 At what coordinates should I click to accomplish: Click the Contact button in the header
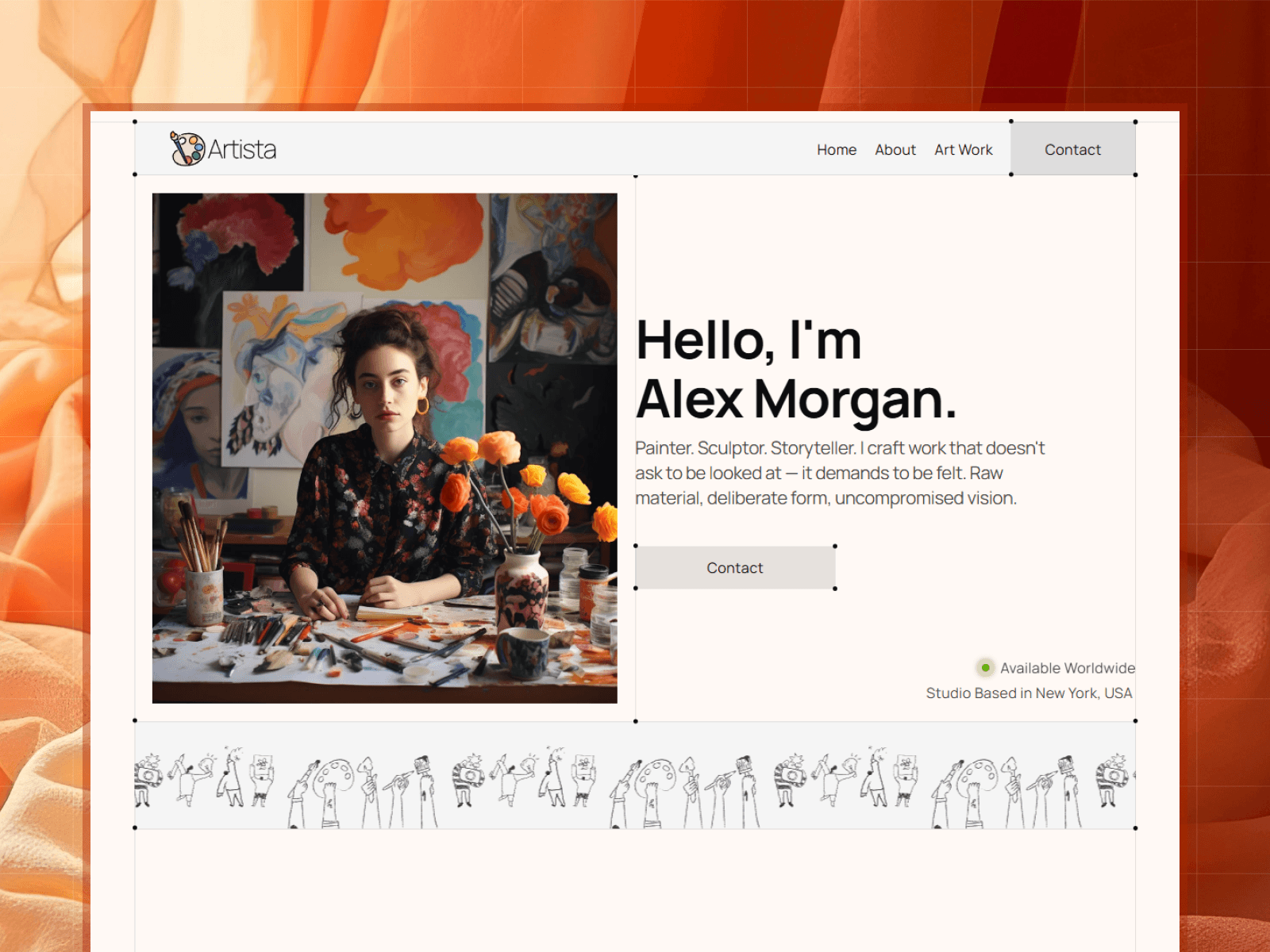[1073, 148]
